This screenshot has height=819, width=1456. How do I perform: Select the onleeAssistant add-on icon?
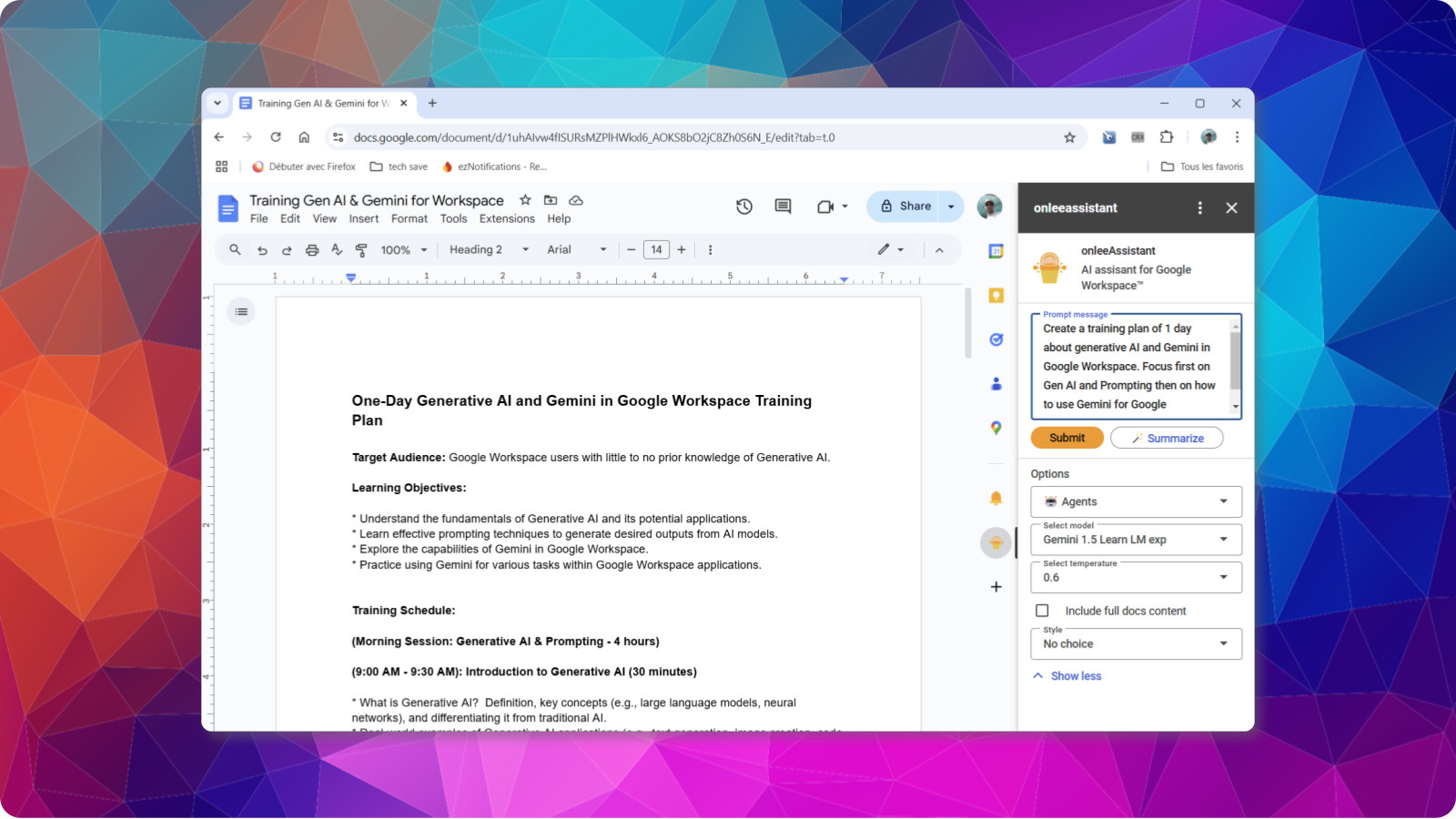tap(996, 543)
